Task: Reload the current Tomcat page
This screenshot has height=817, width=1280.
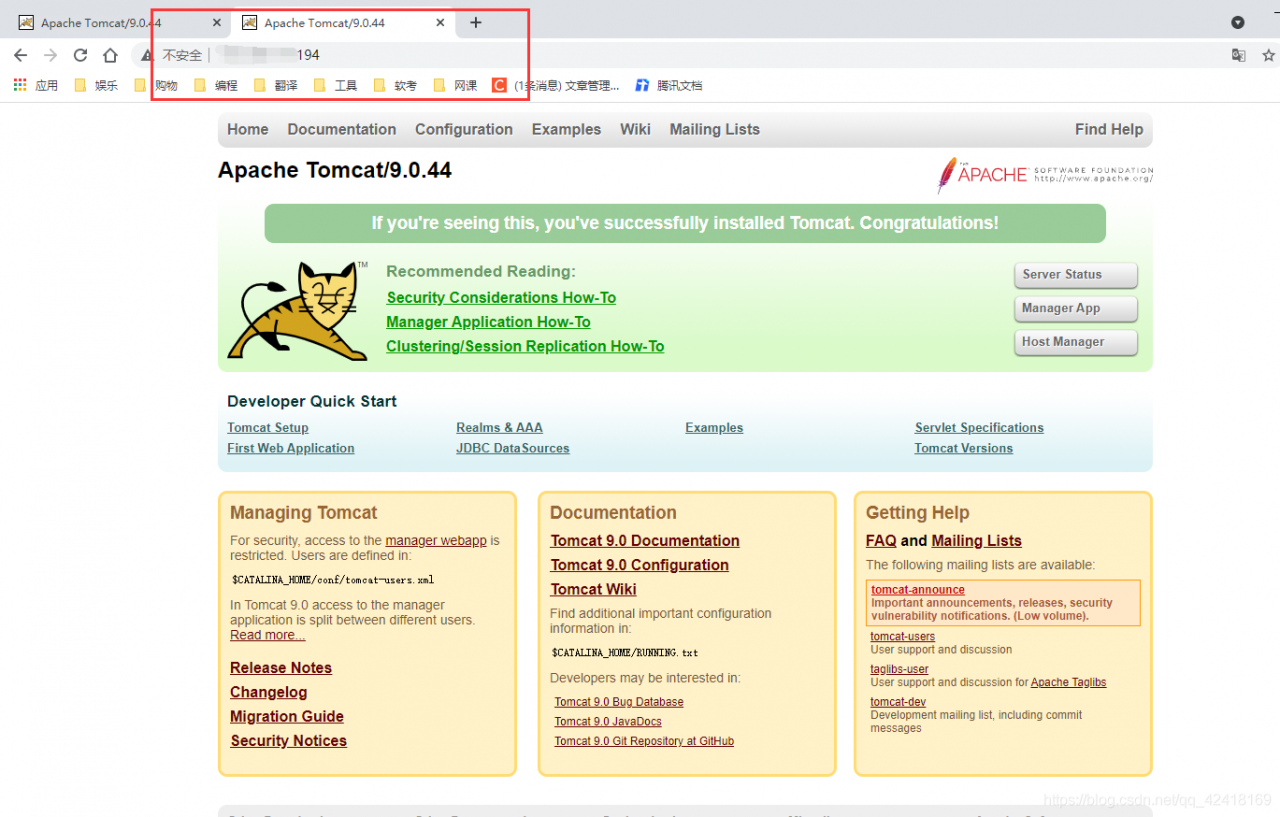Action: pos(80,55)
